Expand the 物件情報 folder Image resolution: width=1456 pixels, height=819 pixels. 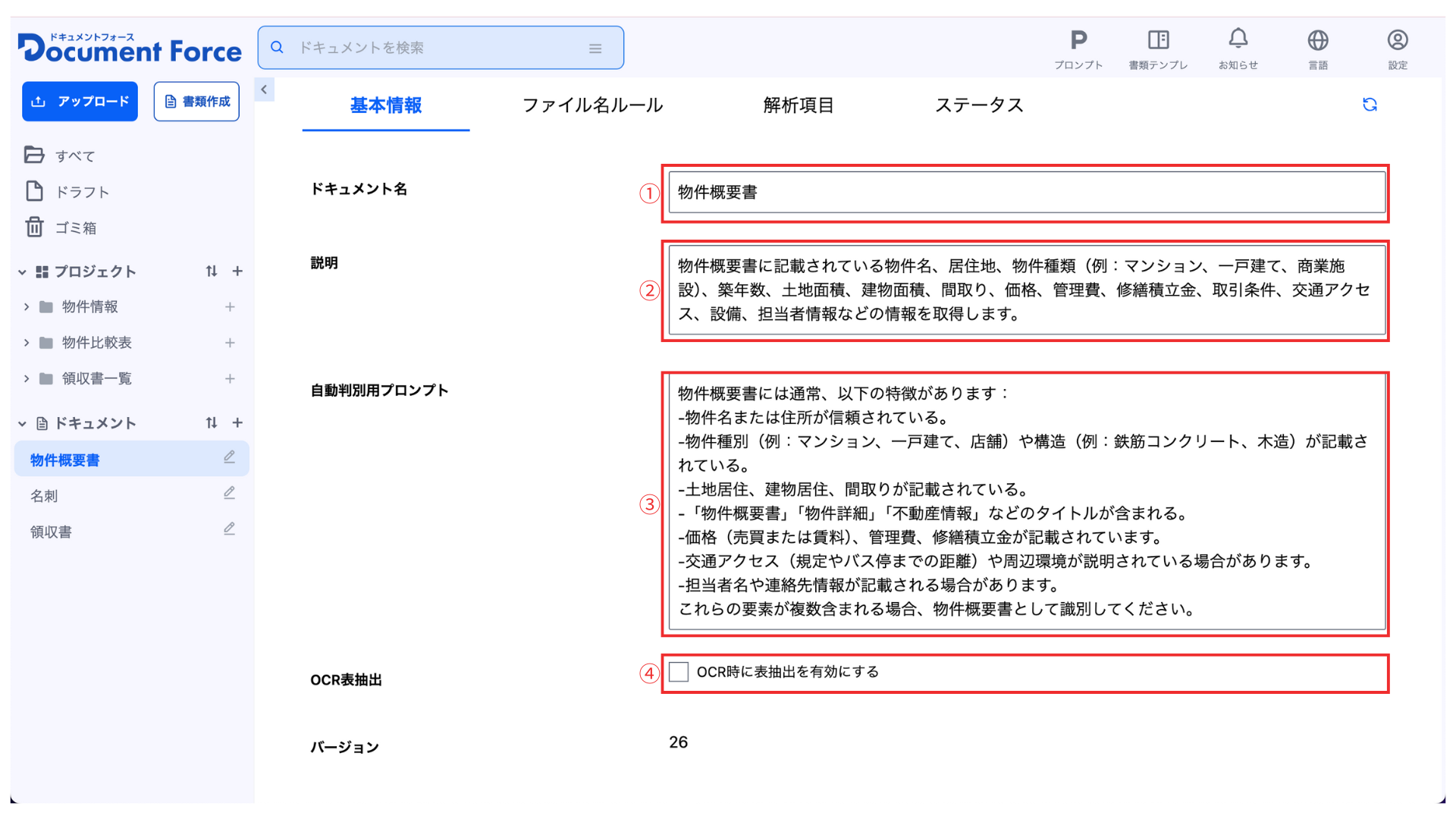click(27, 306)
